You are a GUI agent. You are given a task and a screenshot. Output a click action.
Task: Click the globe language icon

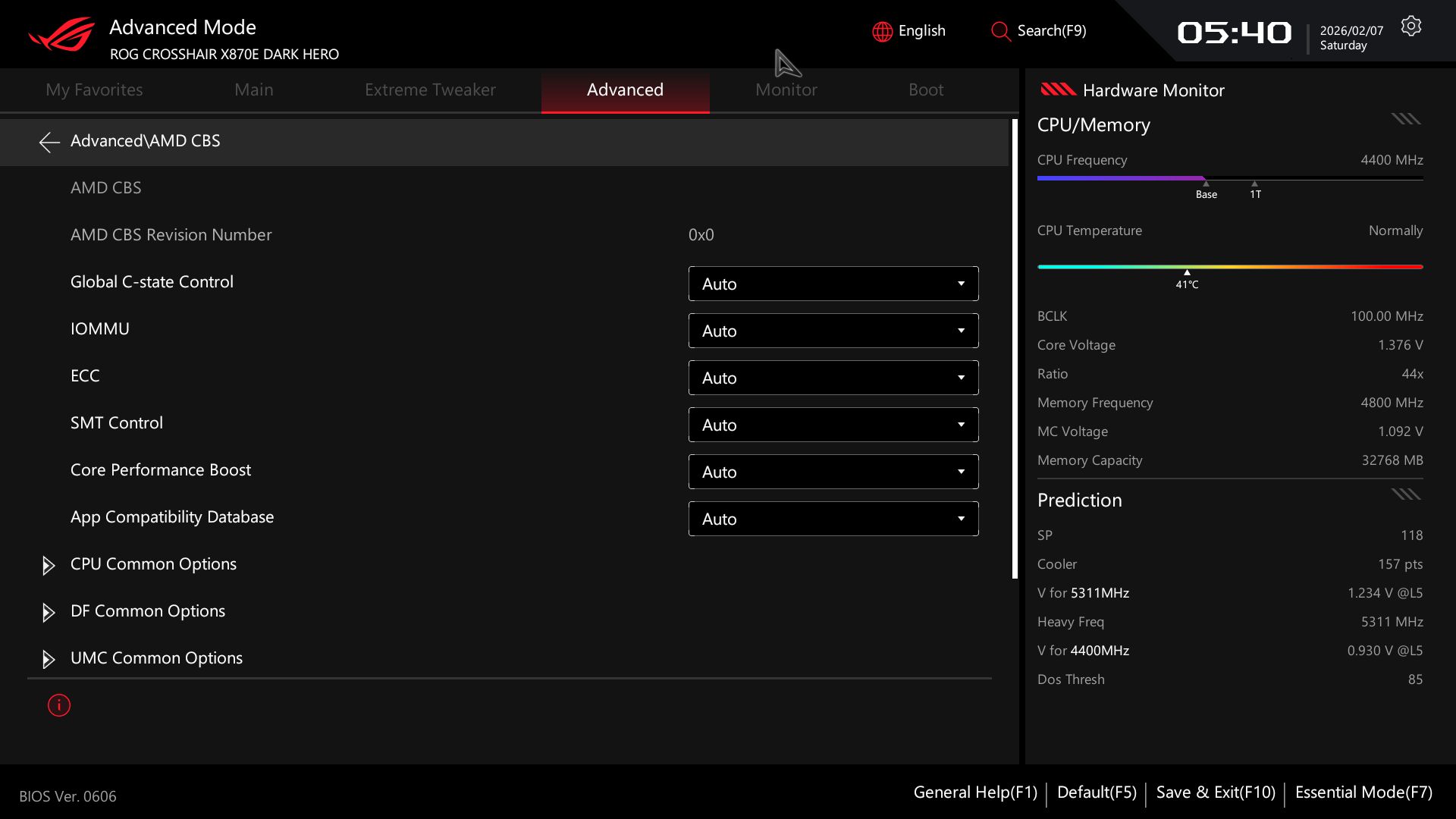click(x=882, y=31)
